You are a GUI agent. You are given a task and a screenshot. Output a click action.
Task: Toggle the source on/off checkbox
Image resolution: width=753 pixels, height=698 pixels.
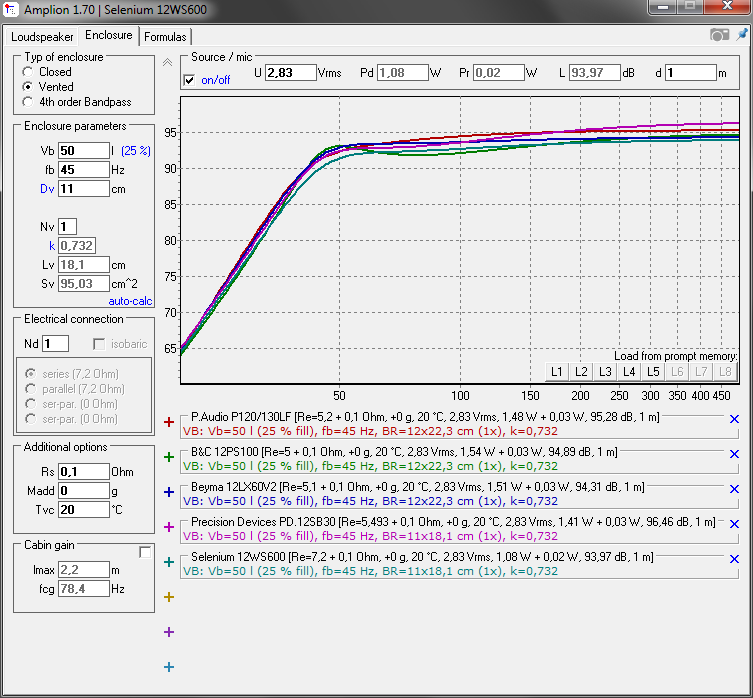pyautogui.click(x=190, y=80)
